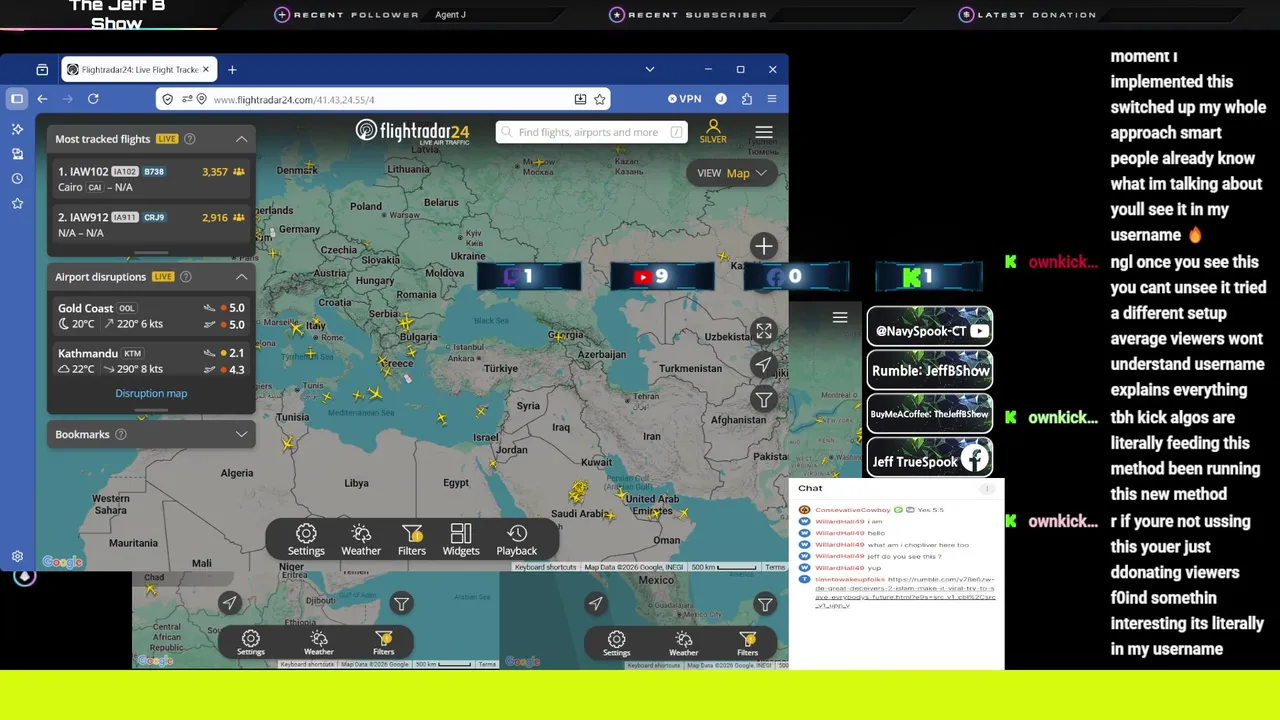Open the round map filter funnel button
Screen dimensions: 1280x720
(764, 399)
